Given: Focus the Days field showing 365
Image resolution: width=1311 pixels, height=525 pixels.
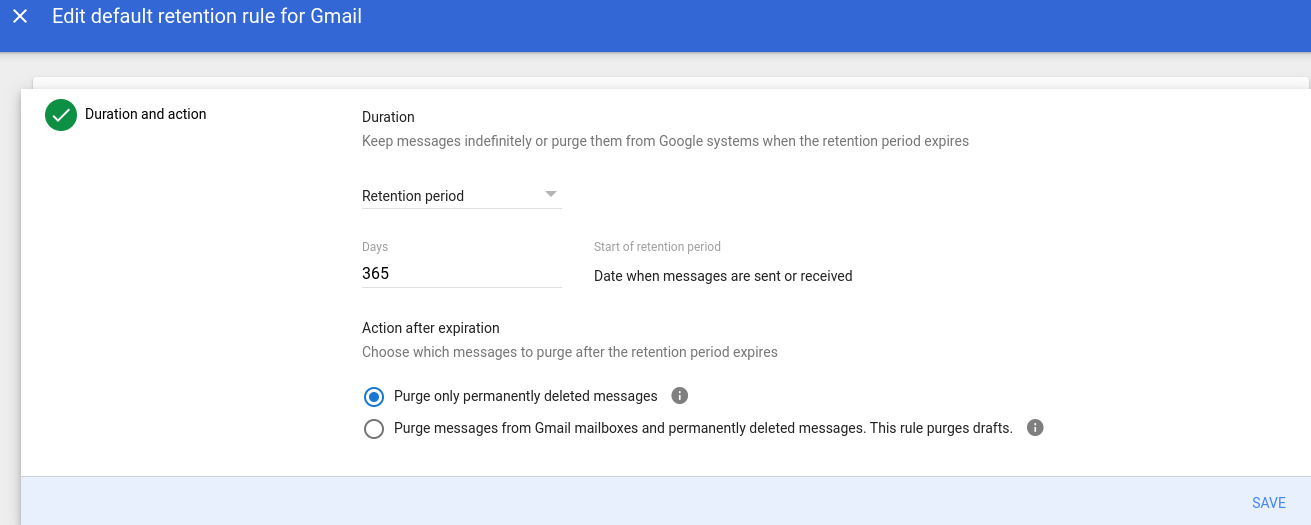Looking at the screenshot, I should point(462,273).
